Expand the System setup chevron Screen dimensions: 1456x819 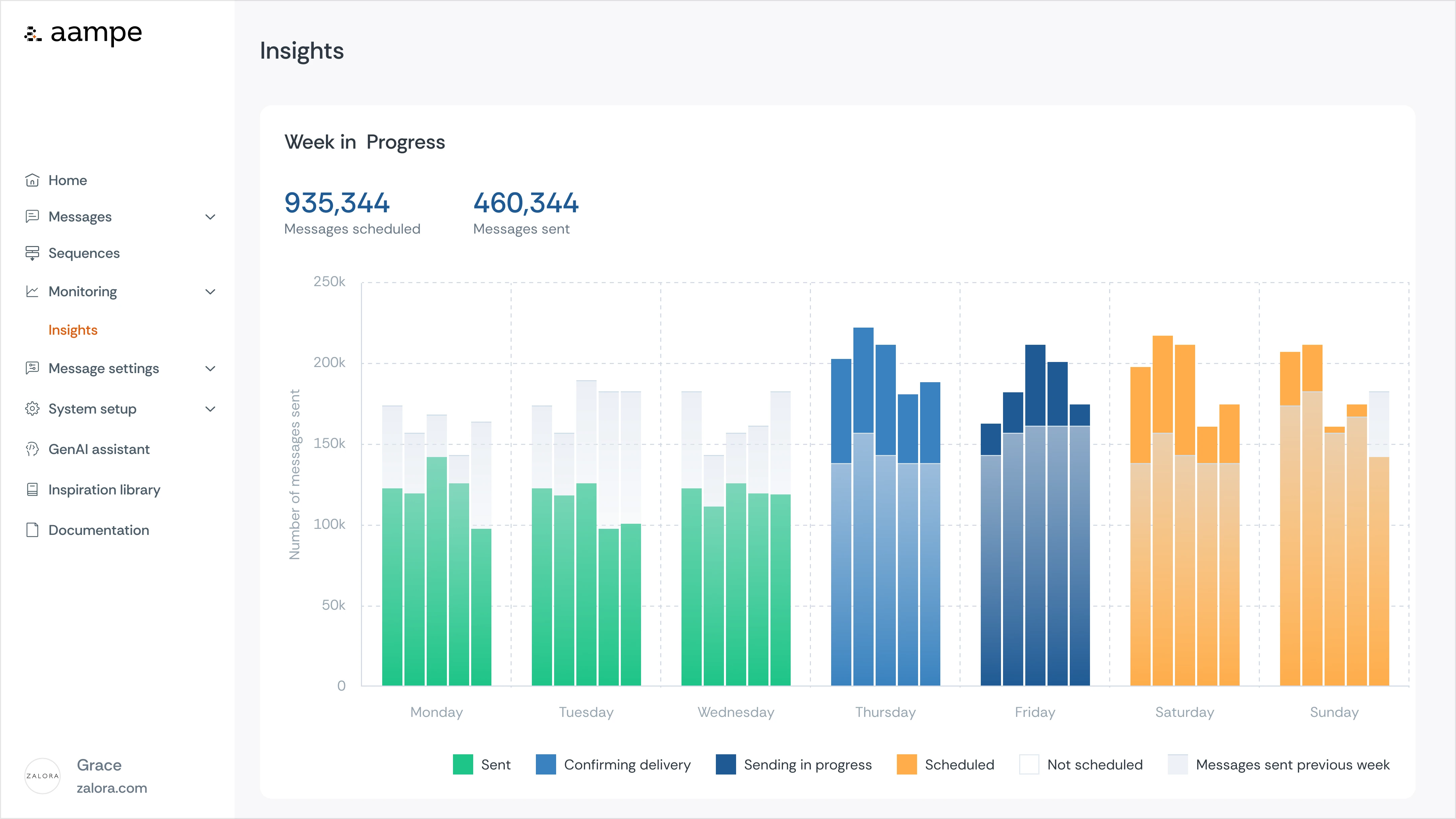(x=210, y=409)
